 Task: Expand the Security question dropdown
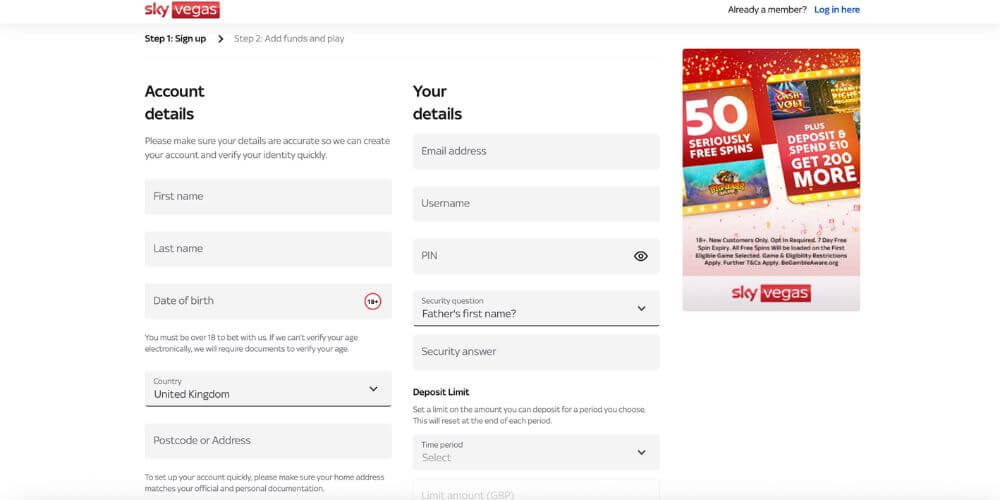pos(536,308)
